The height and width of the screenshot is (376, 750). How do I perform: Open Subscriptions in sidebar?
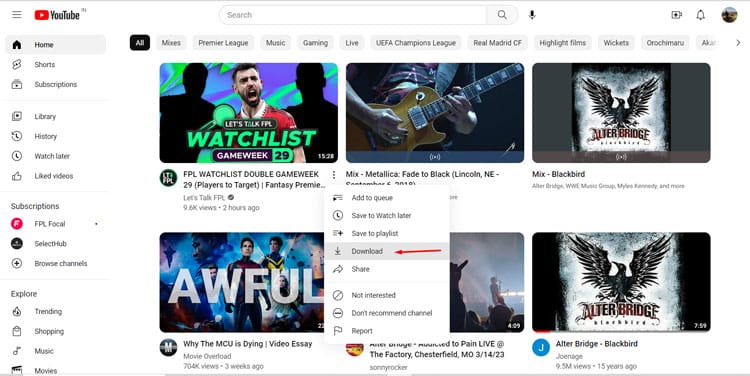[55, 84]
